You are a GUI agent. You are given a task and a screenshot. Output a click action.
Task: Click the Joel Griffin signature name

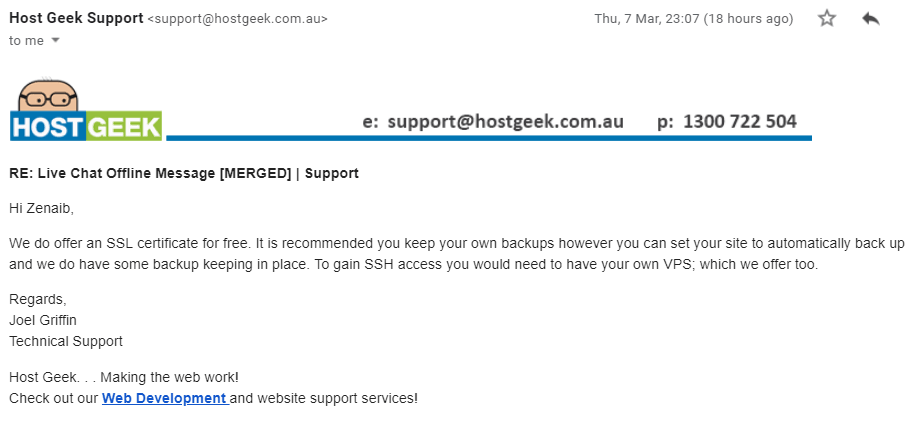tap(42, 320)
